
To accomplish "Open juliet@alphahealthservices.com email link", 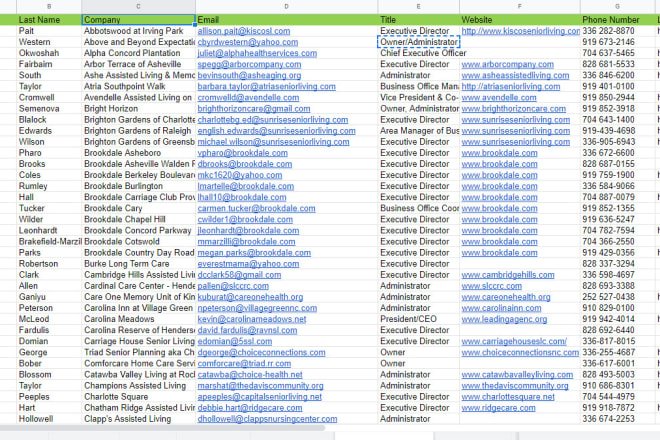I will 257,53.
